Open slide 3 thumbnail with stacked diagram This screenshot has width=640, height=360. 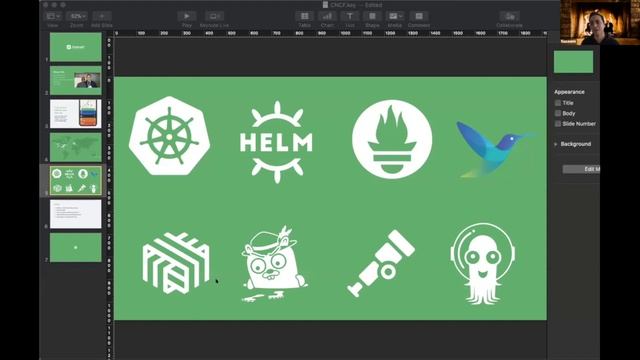(x=76, y=114)
